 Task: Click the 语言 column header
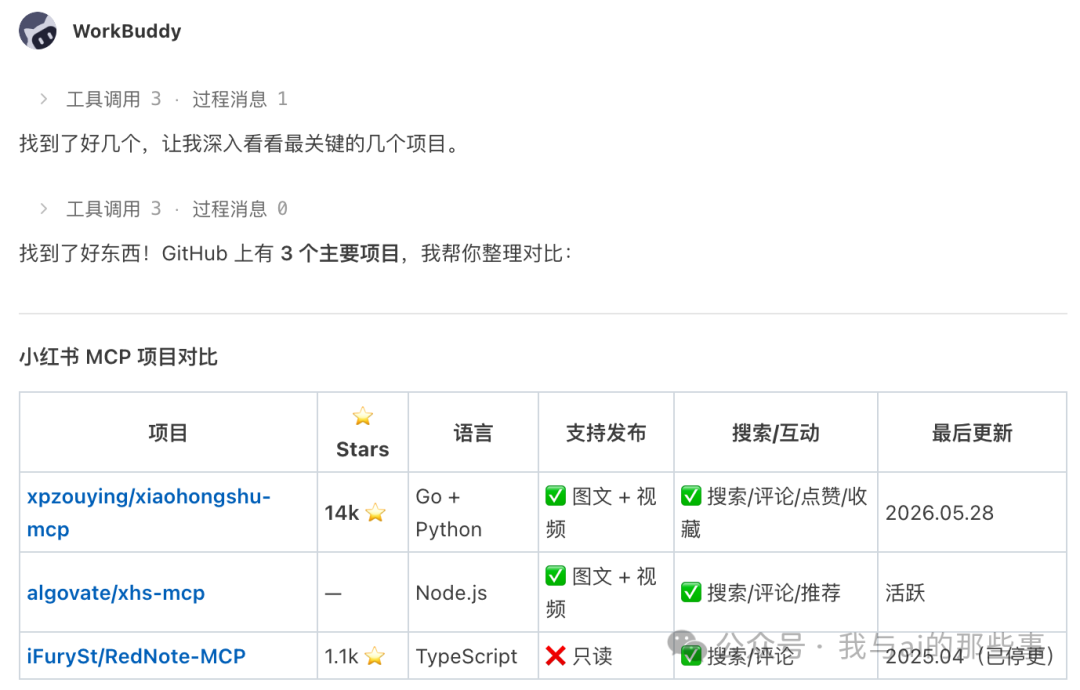(x=473, y=433)
